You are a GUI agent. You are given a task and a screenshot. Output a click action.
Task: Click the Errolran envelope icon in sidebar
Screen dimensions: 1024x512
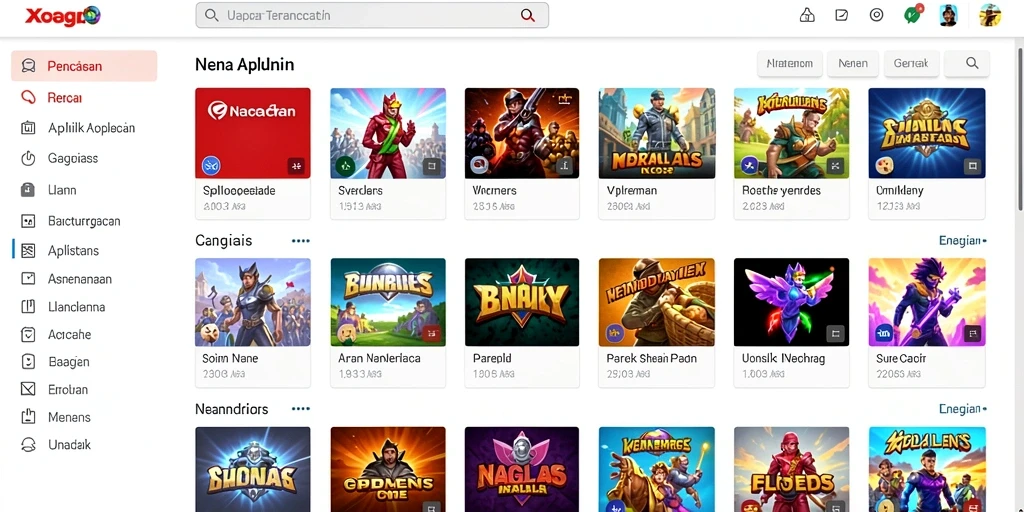tap(27, 389)
